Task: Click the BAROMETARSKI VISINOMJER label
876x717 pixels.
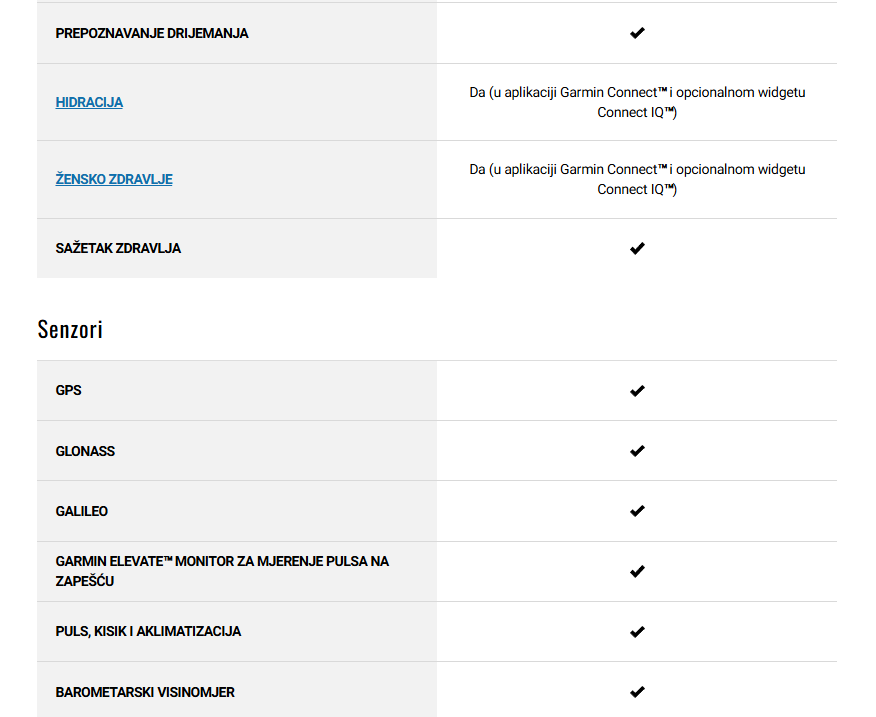Action: coord(145,692)
